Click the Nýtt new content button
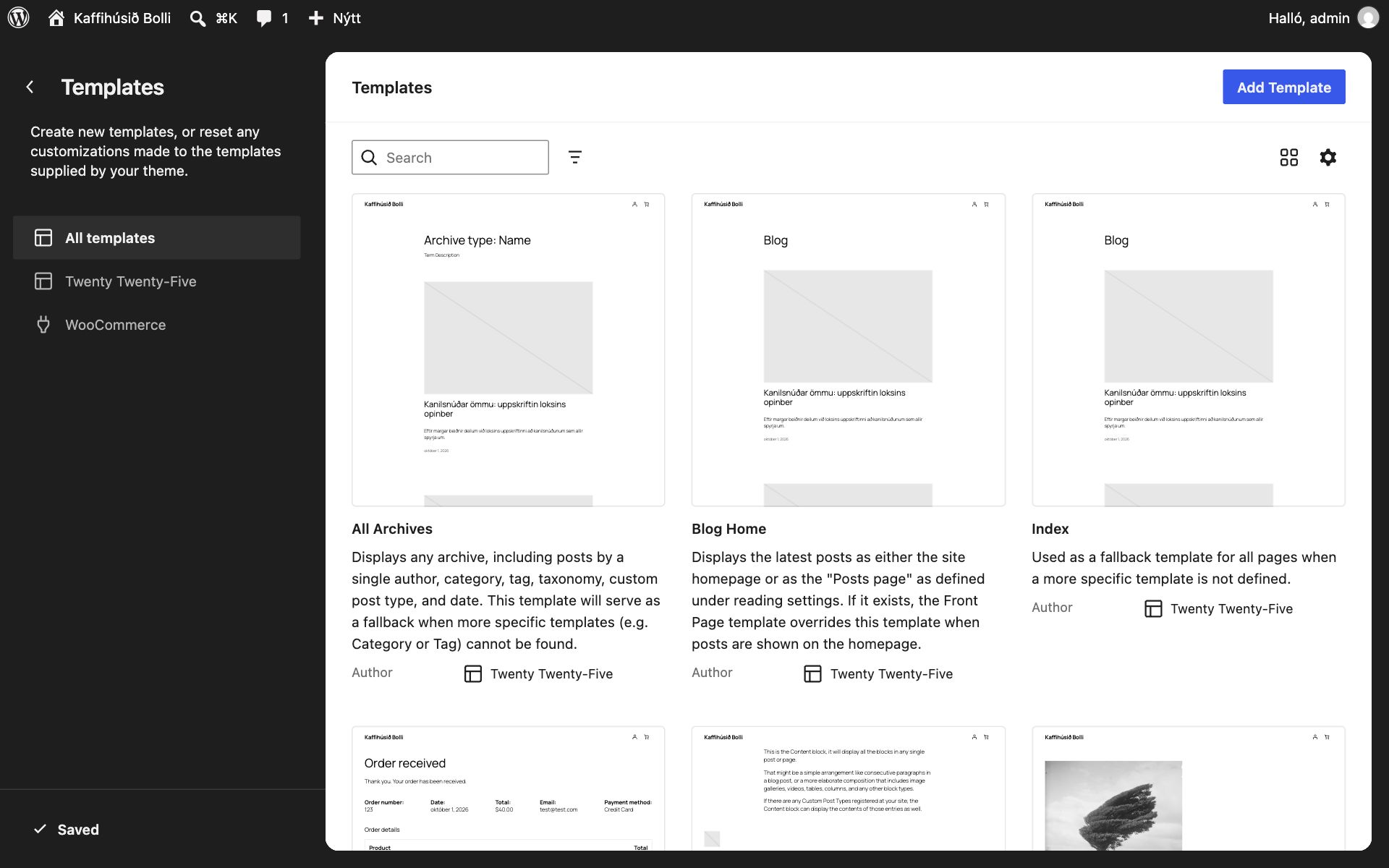The width and height of the screenshot is (1389, 868). pos(334,18)
